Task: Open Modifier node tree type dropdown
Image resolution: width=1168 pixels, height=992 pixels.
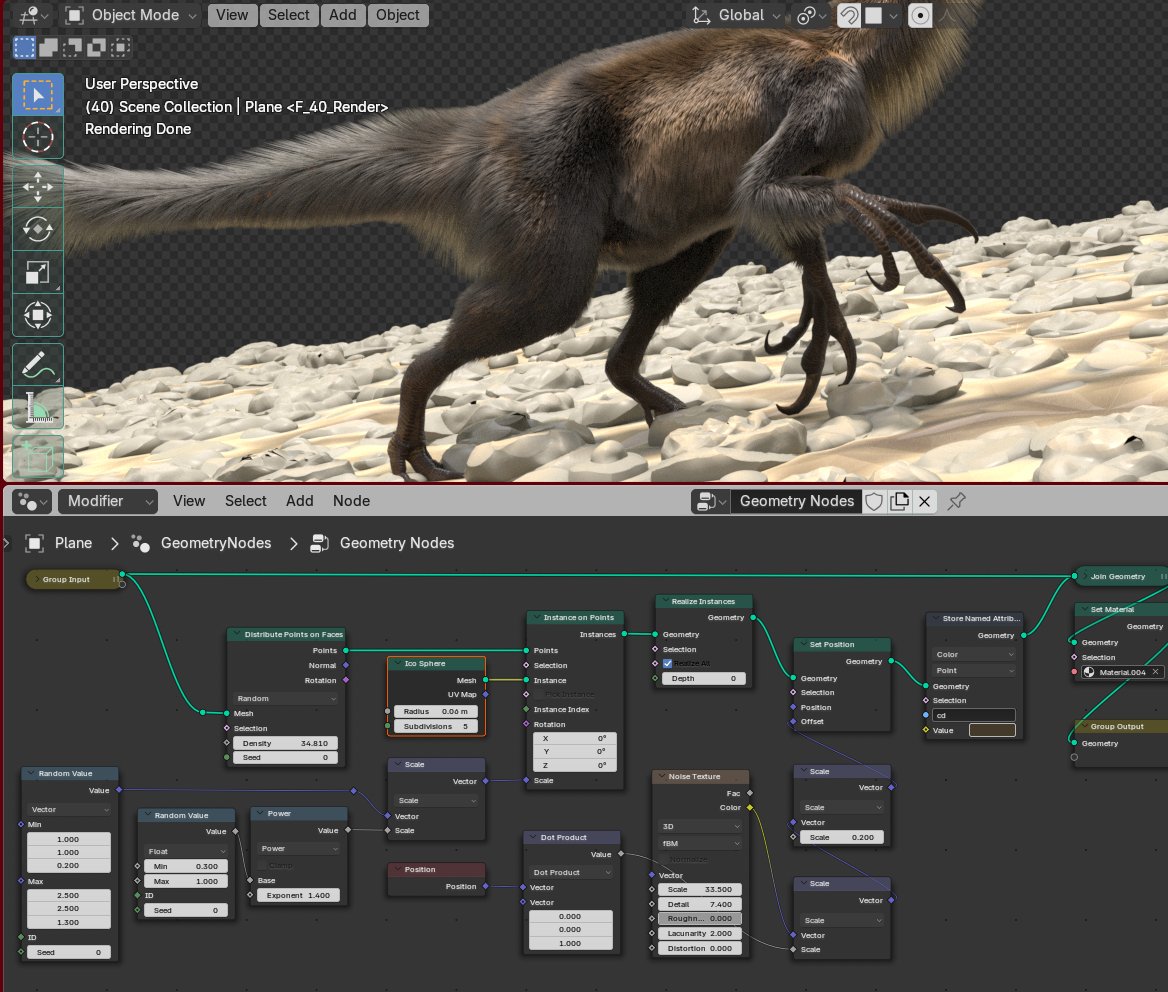Action: coord(108,502)
